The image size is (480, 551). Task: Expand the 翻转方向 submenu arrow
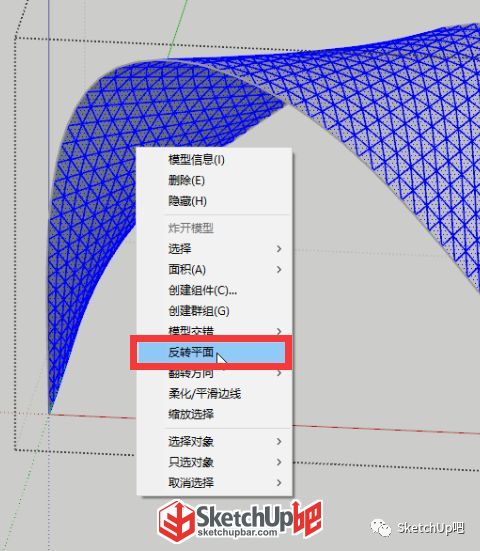click(279, 372)
